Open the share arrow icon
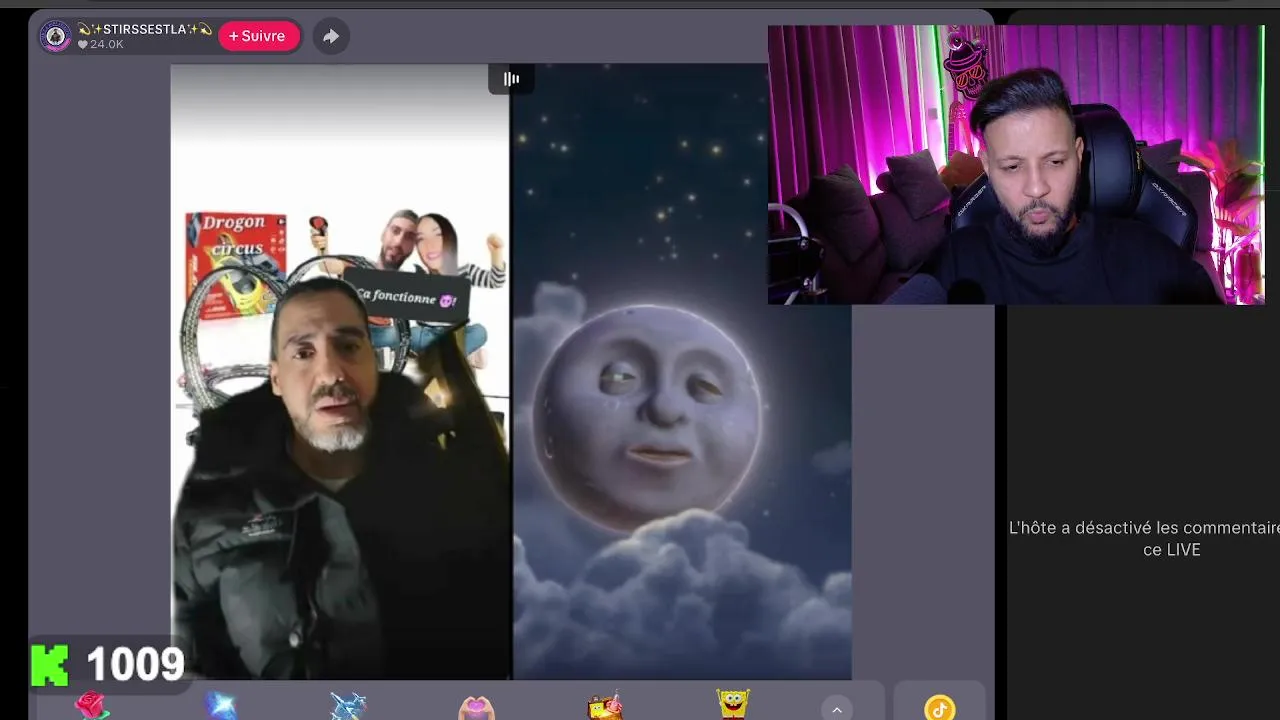Viewport: 1280px width, 720px height. [330, 37]
